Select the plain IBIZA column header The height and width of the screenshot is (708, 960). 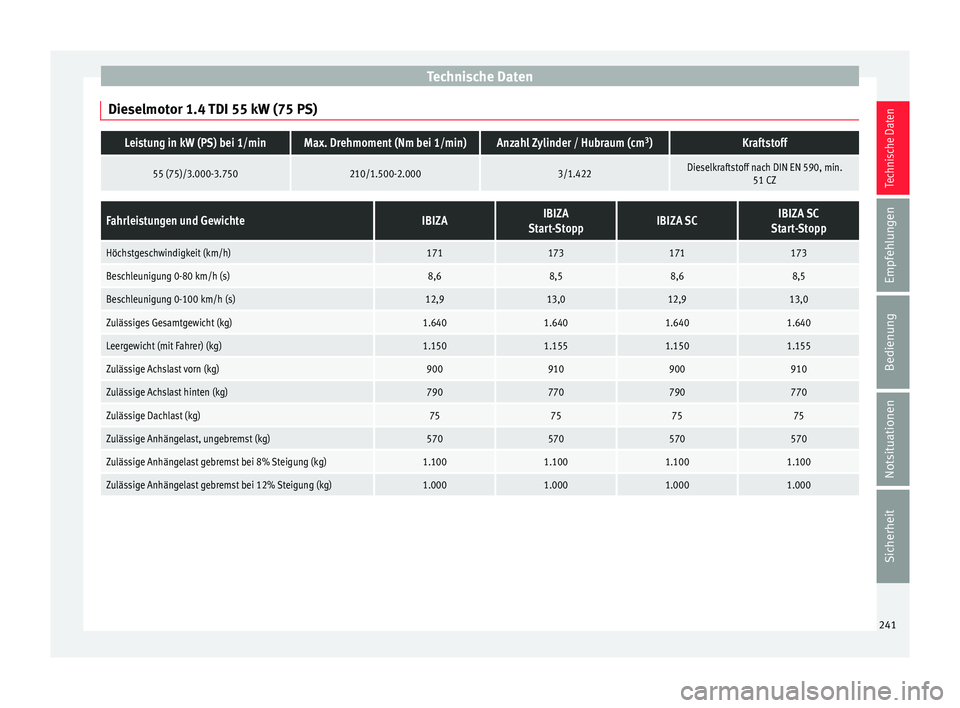pos(435,220)
